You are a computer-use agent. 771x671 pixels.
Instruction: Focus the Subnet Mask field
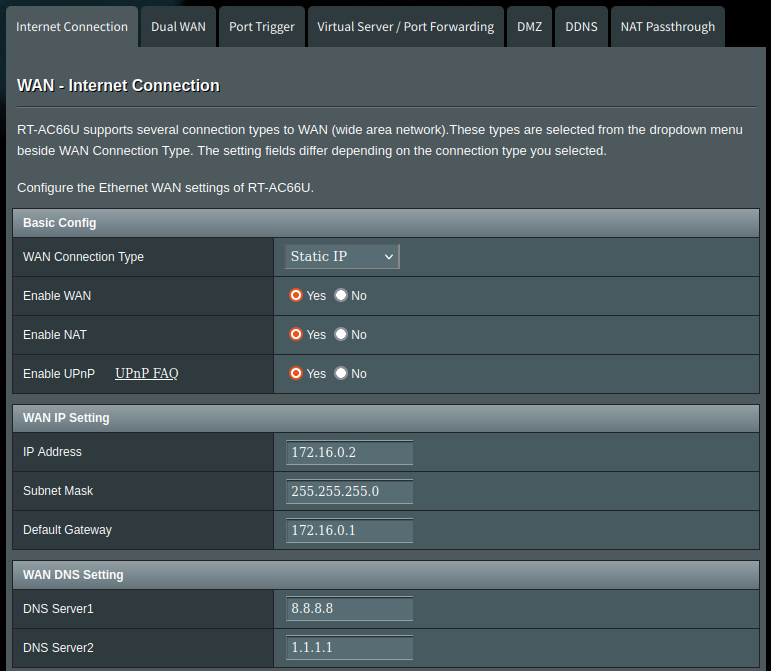click(349, 492)
